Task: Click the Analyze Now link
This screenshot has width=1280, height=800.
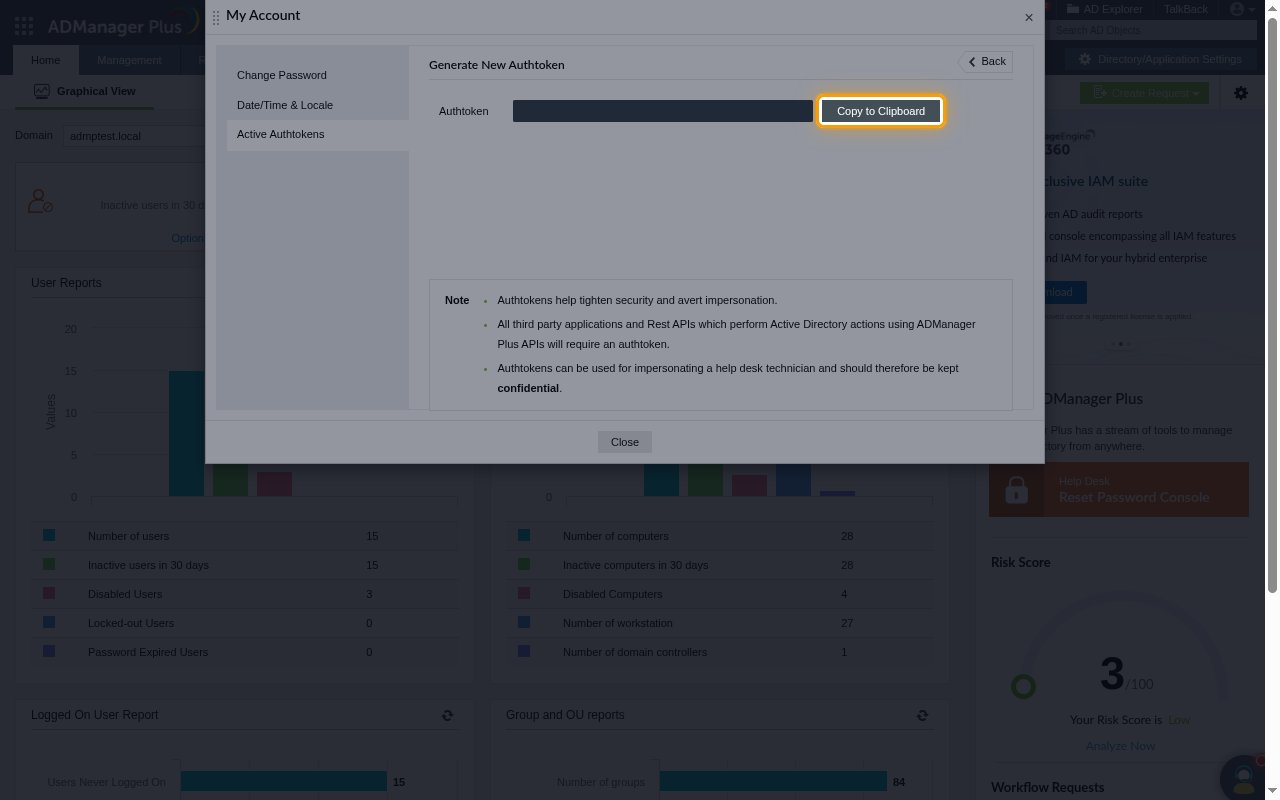Action: click(x=1120, y=746)
